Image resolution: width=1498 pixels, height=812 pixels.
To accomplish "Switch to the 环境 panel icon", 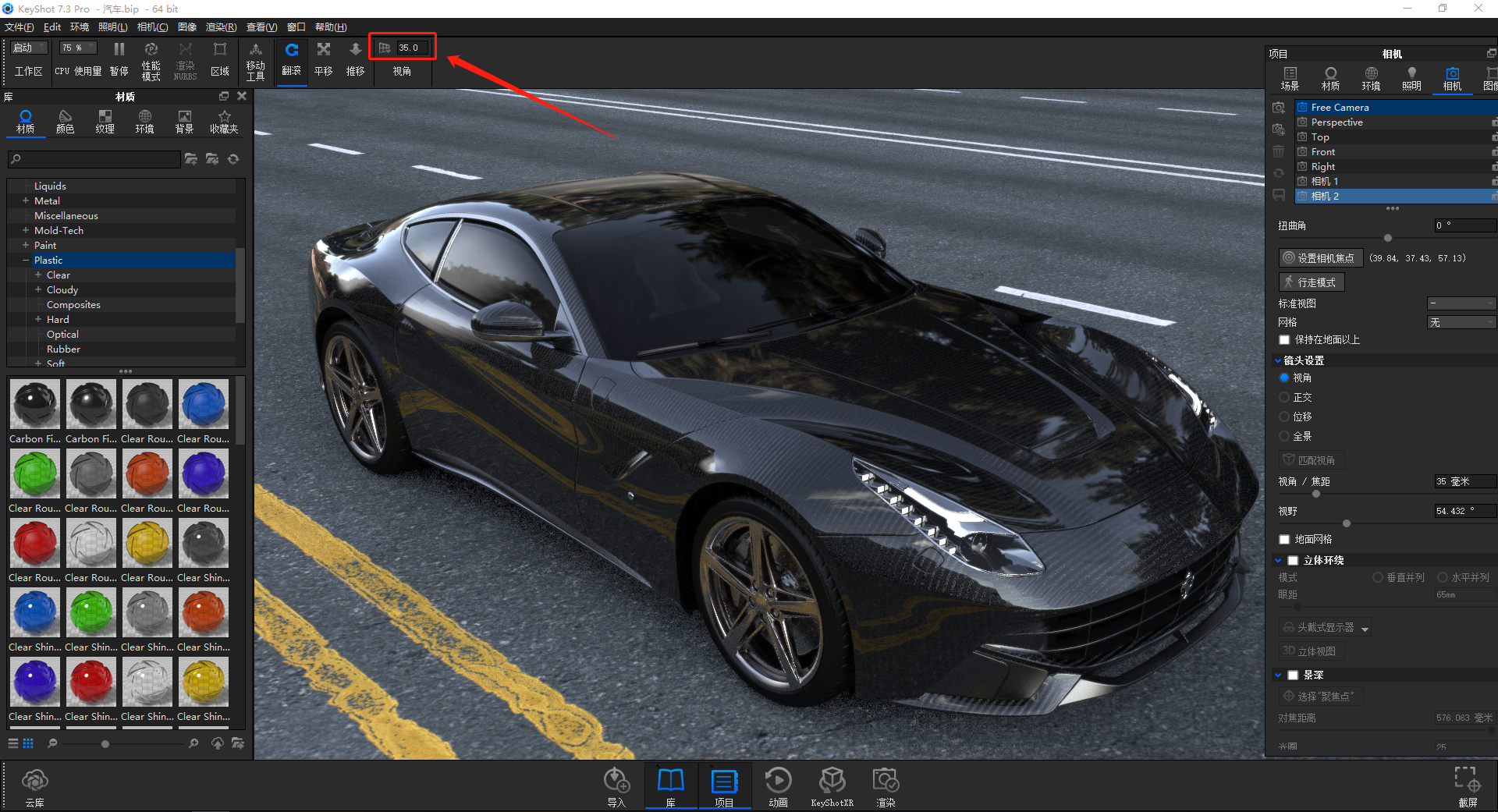I will [1371, 78].
